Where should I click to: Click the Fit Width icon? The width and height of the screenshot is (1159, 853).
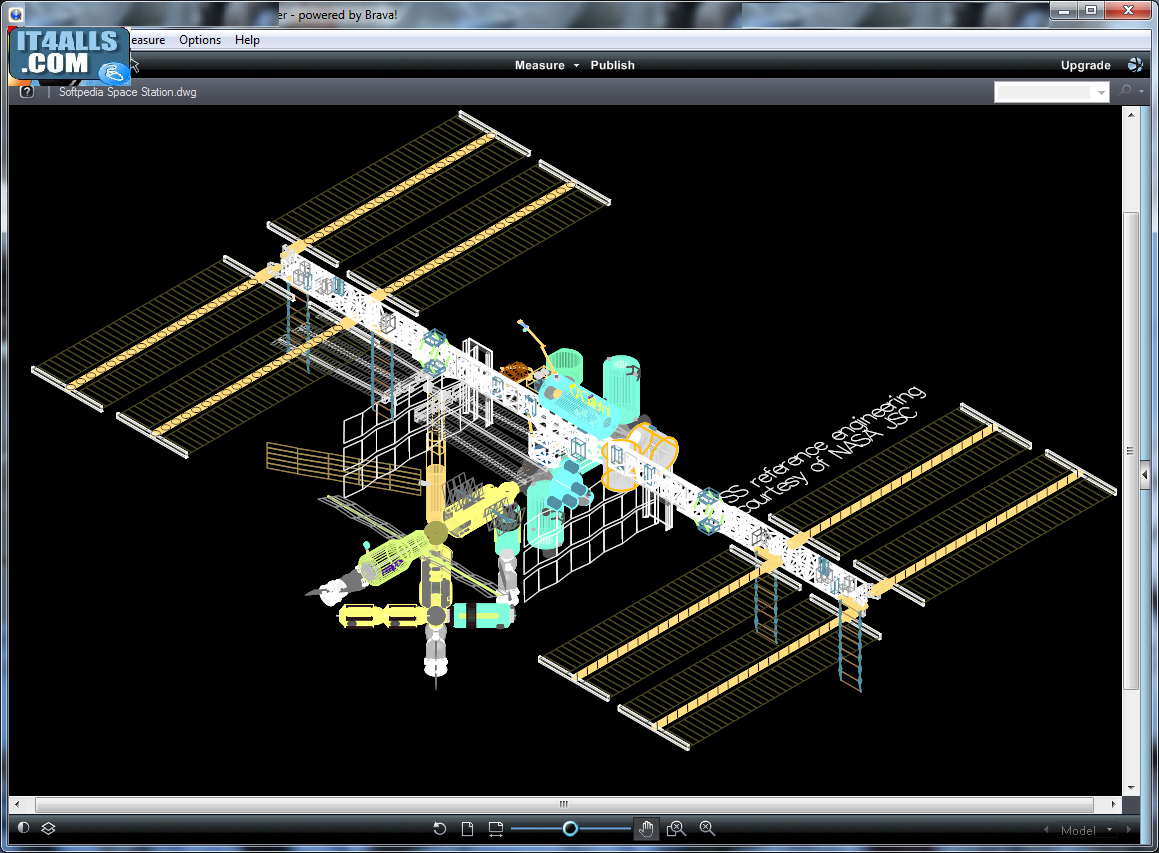(x=496, y=828)
